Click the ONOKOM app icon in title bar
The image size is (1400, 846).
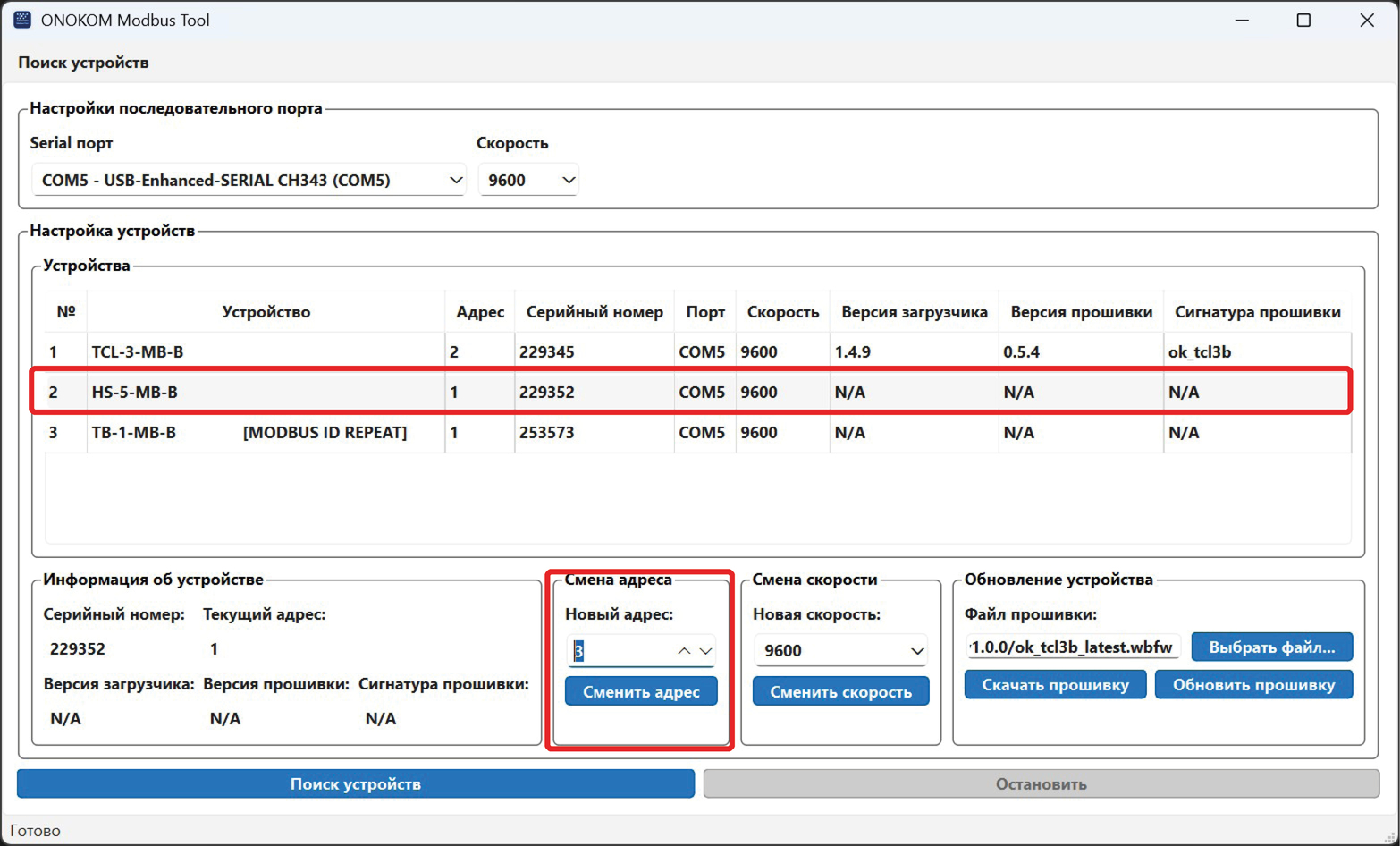click(x=22, y=20)
